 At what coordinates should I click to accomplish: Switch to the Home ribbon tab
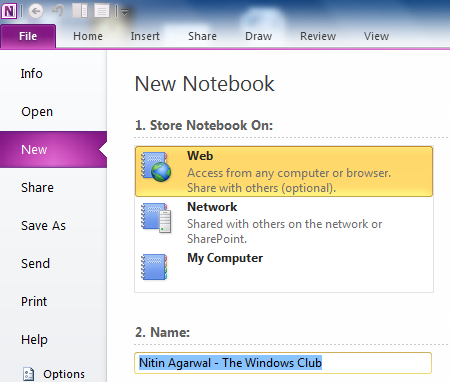pyautogui.click(x=88, y=36)
